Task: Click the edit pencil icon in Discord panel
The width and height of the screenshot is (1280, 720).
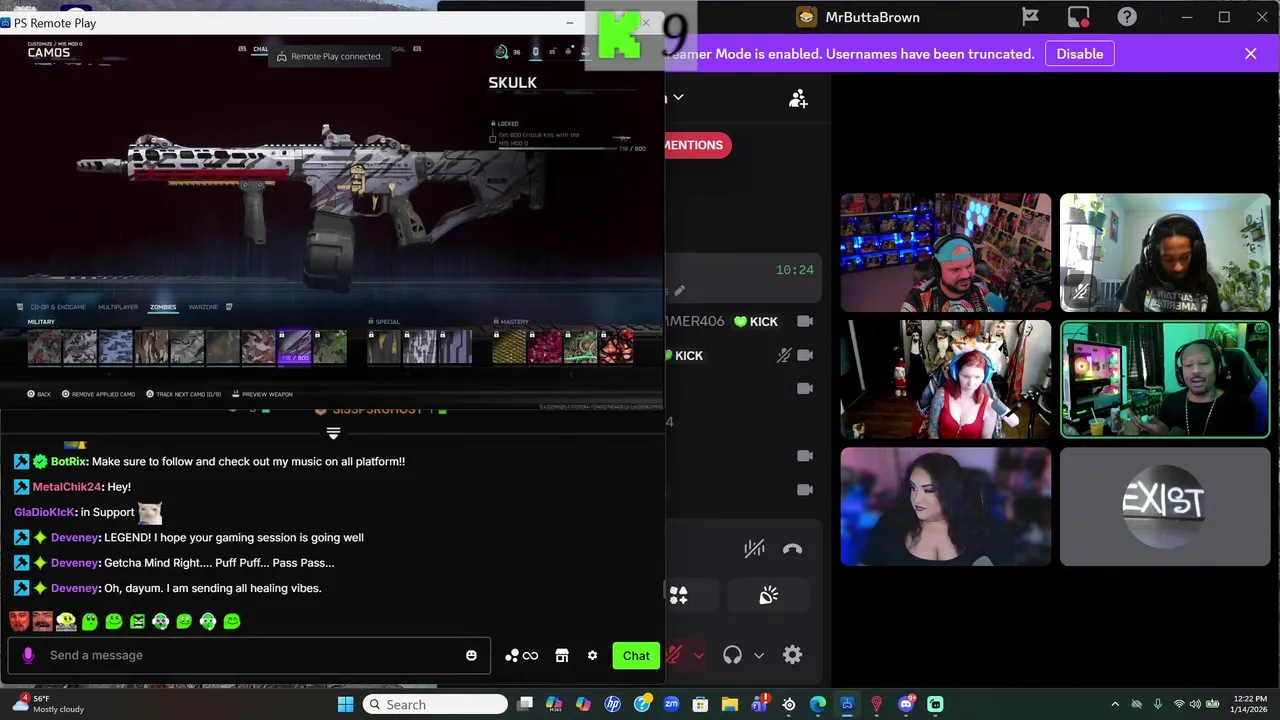Action: pyautogui.click(x=679, y=291)
